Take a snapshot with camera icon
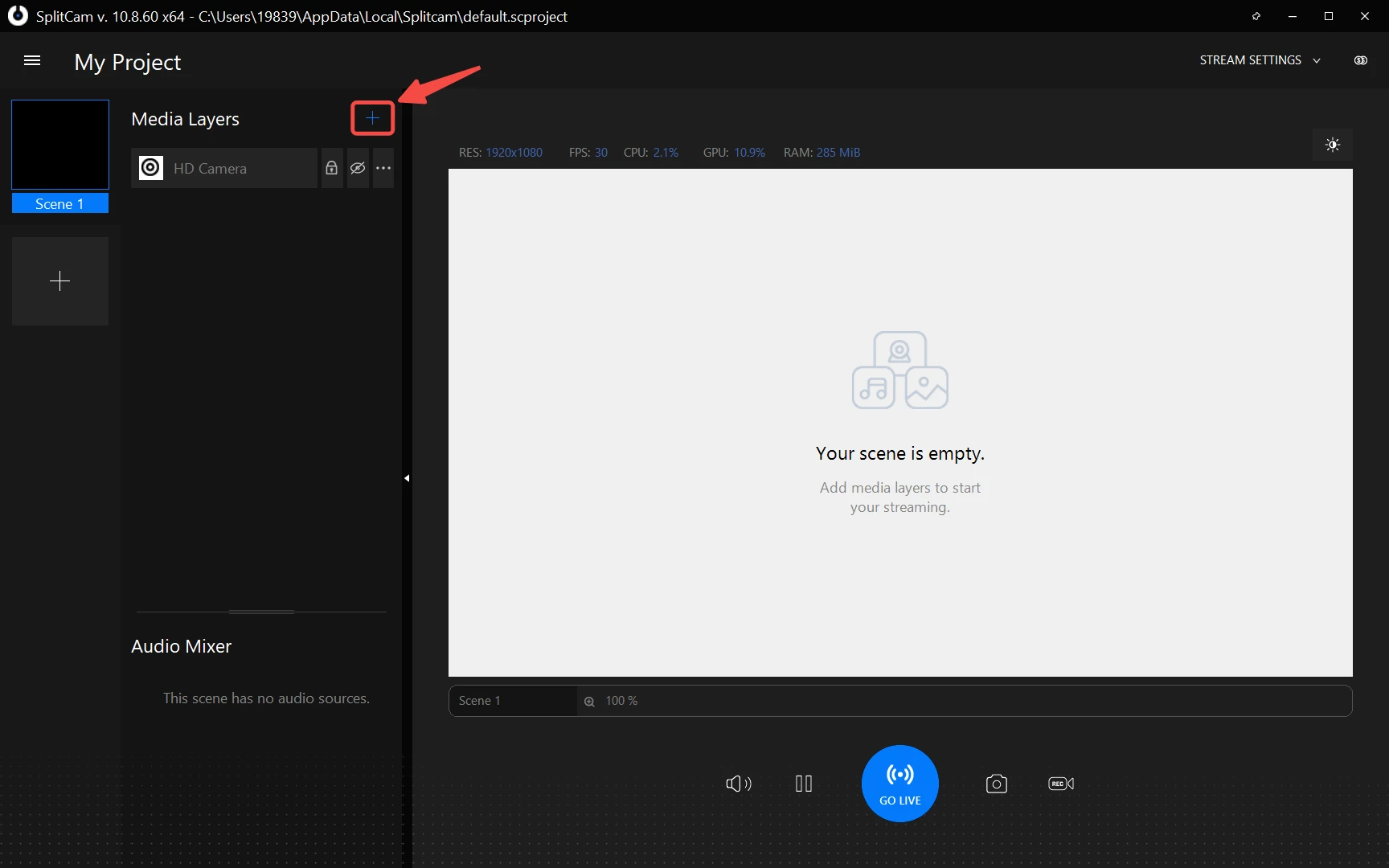Viewport: 1389px width, 868px height. click(996, 784)
